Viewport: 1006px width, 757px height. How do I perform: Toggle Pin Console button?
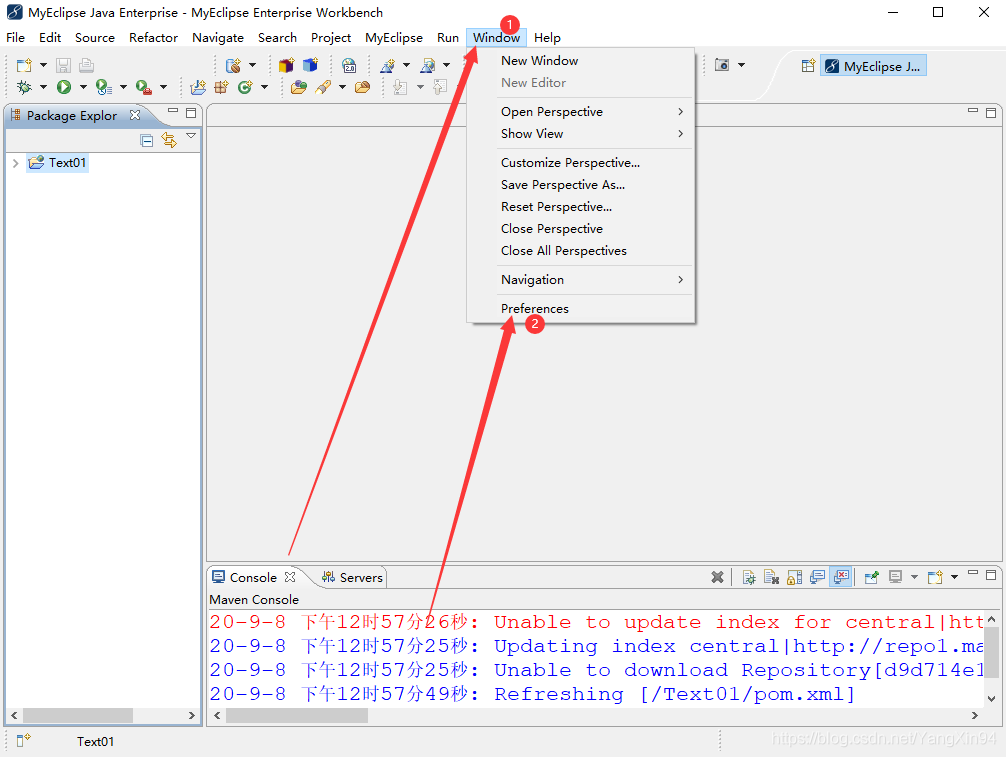pos(871,577)
